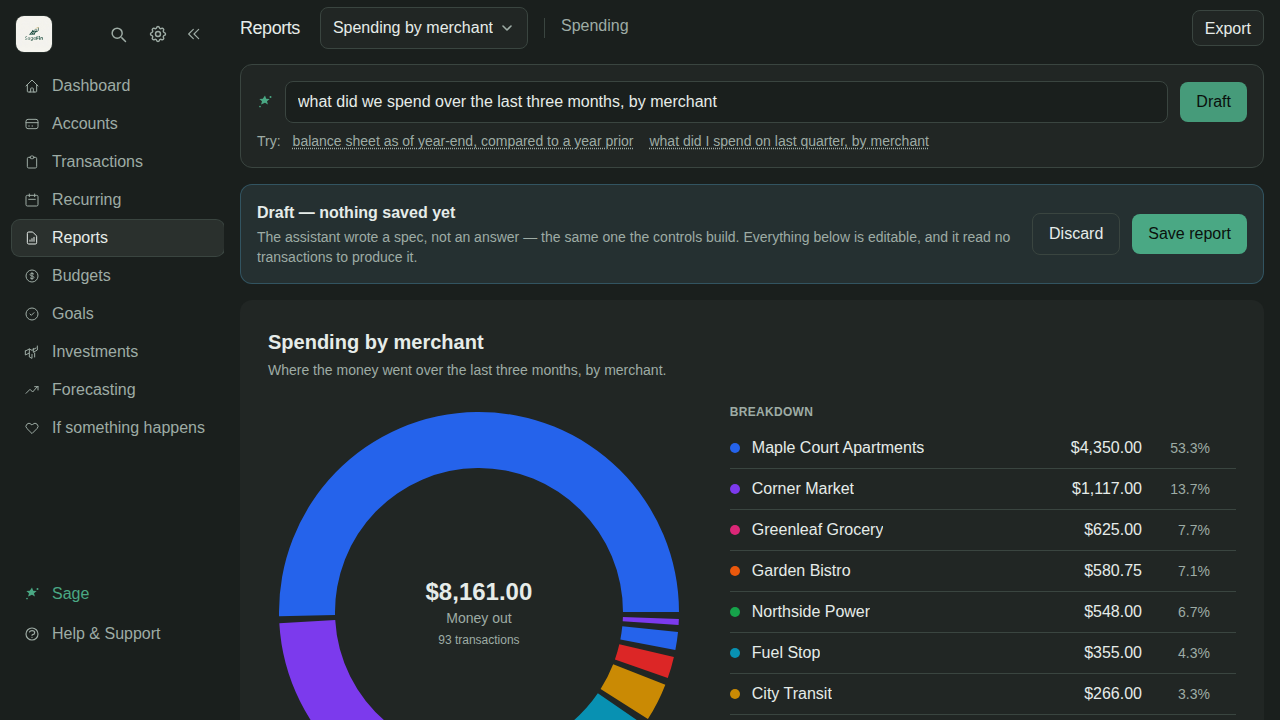Image resolution: width=1280 pixels, height=720 pixels.
Task: Click the Dashboard home icon
Action: click(x=32, y=86)
